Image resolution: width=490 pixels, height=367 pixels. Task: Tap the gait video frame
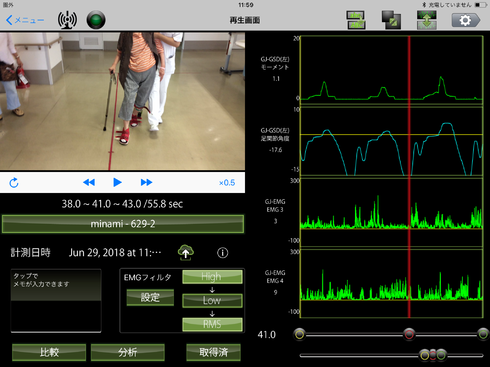pos(122,101)
